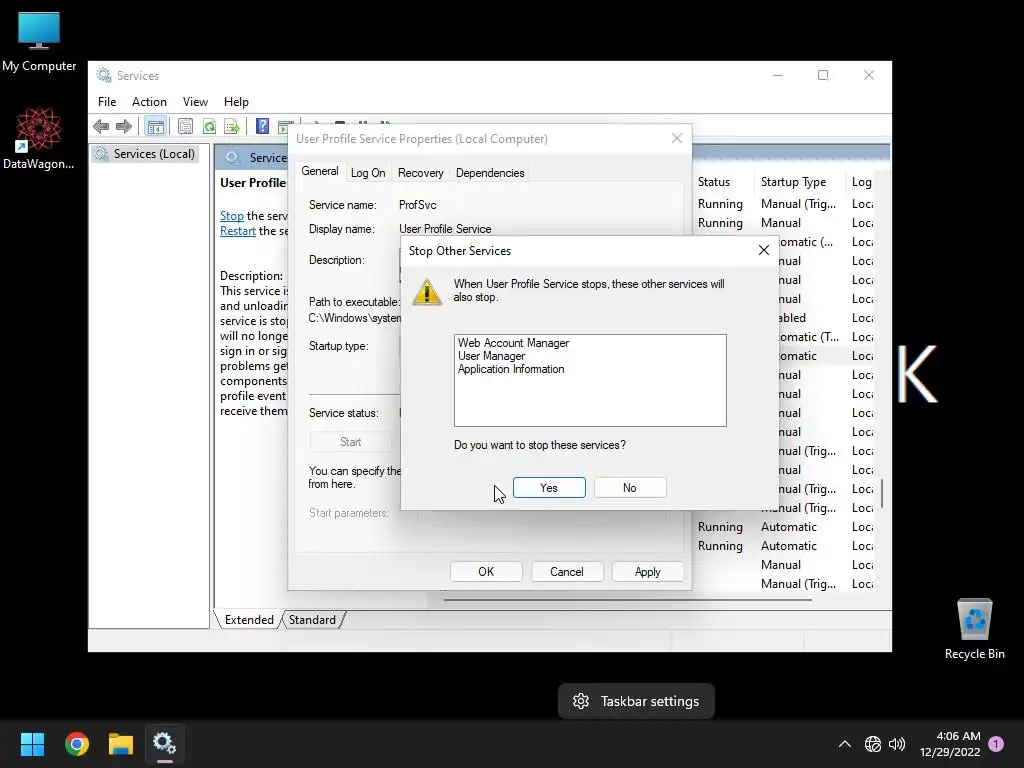Decline stopping services with No
This screenshot has height=768, width=1024.
tap(630, 488)
